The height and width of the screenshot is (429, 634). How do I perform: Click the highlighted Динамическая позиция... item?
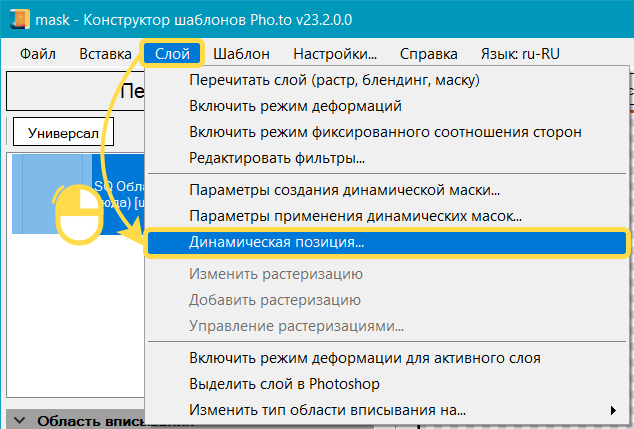click(x=277, y=242)
